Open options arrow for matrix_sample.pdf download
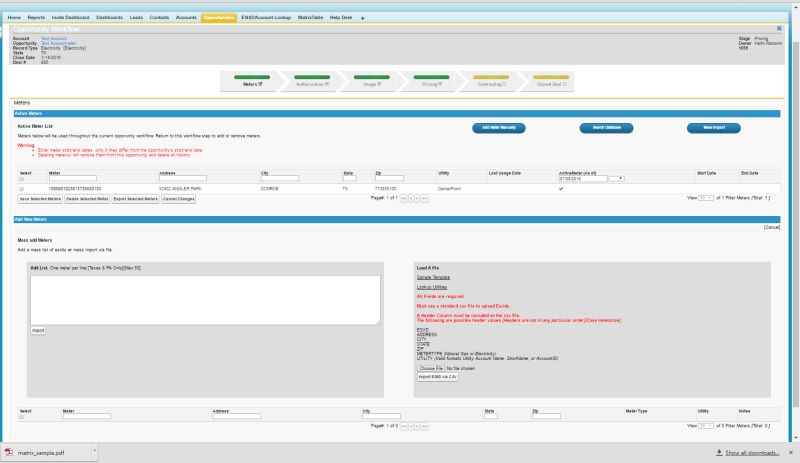This screenshot has width=800, height=463. point(94,451)
